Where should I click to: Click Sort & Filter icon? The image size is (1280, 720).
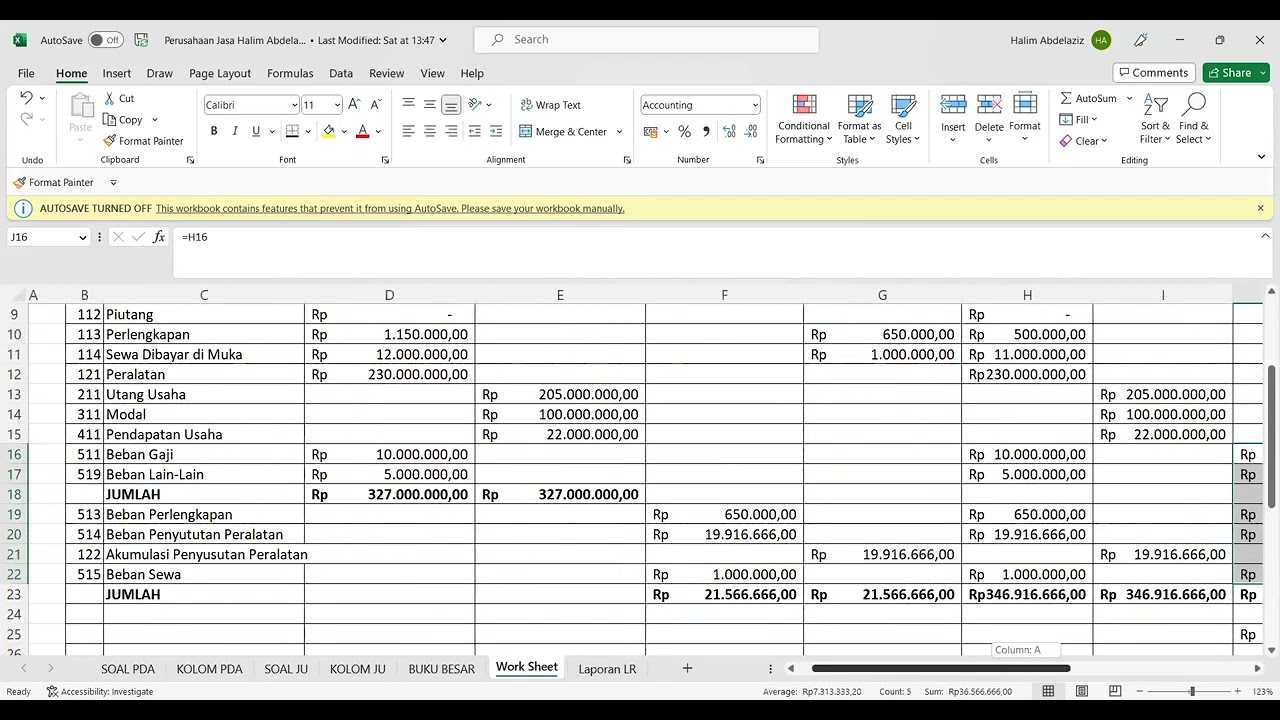click(x=1155, y=105)
